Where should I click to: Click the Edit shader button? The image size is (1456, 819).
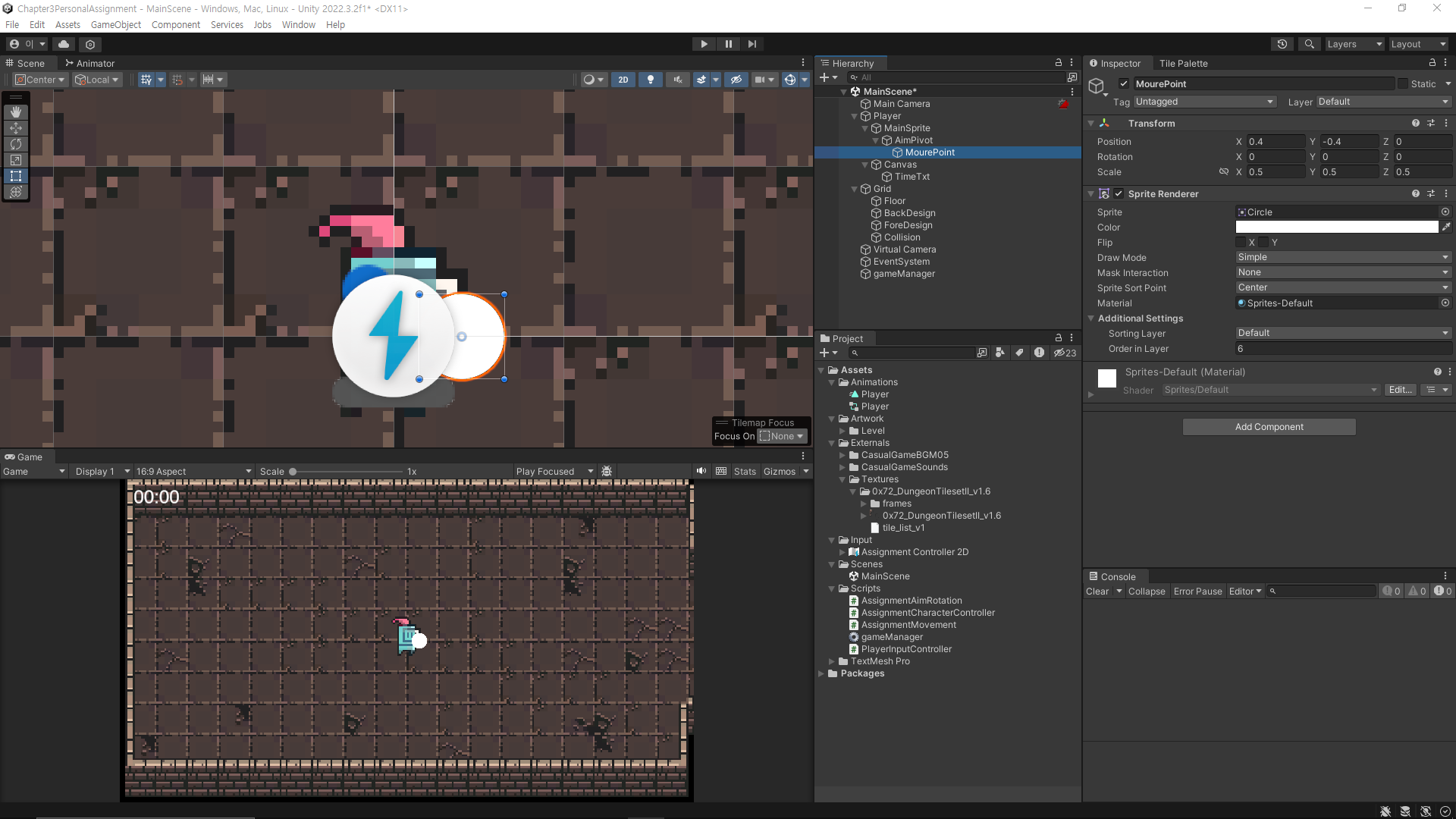[x=1400, y=390]
